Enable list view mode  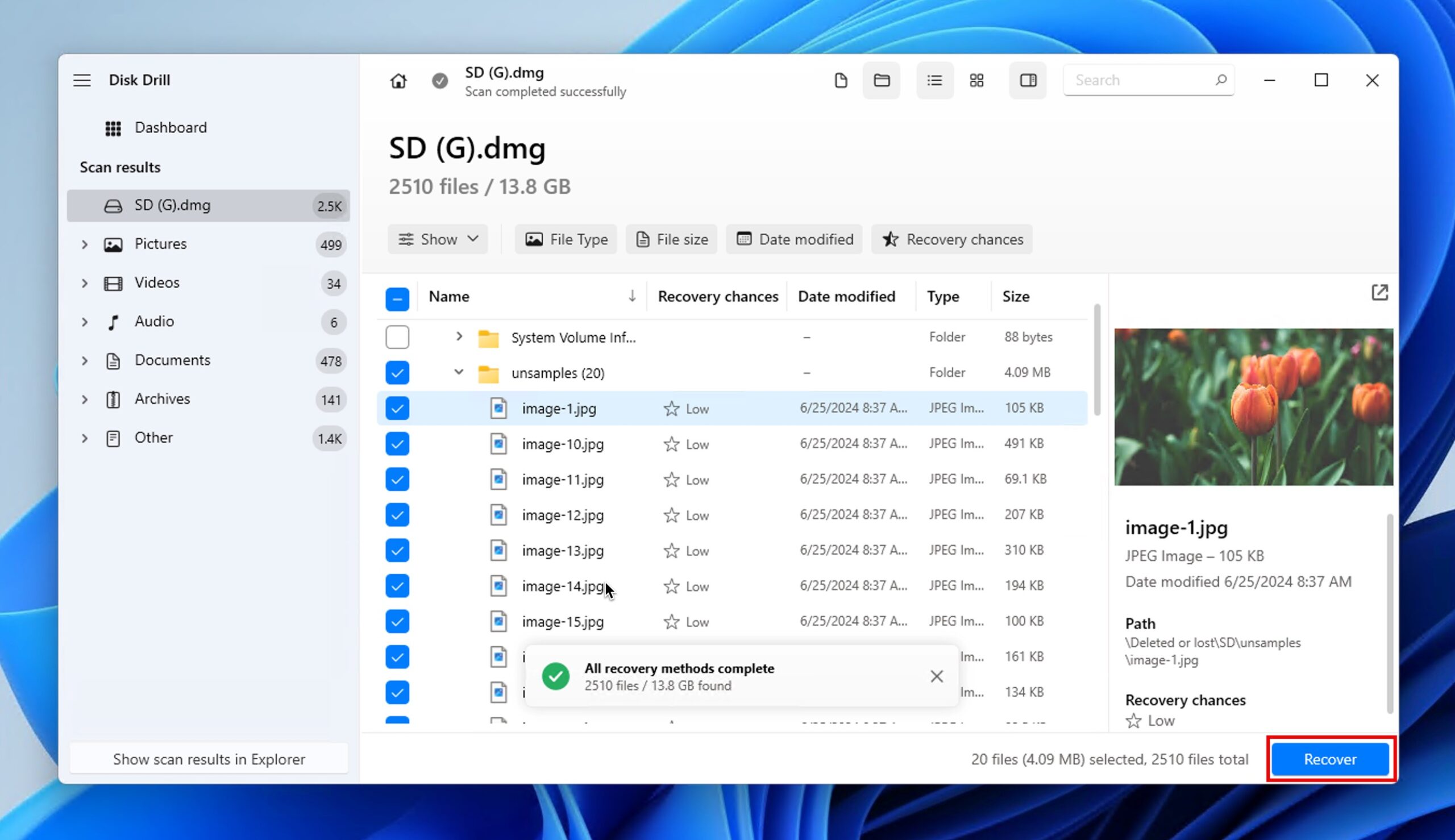click(x=934, y=80)
